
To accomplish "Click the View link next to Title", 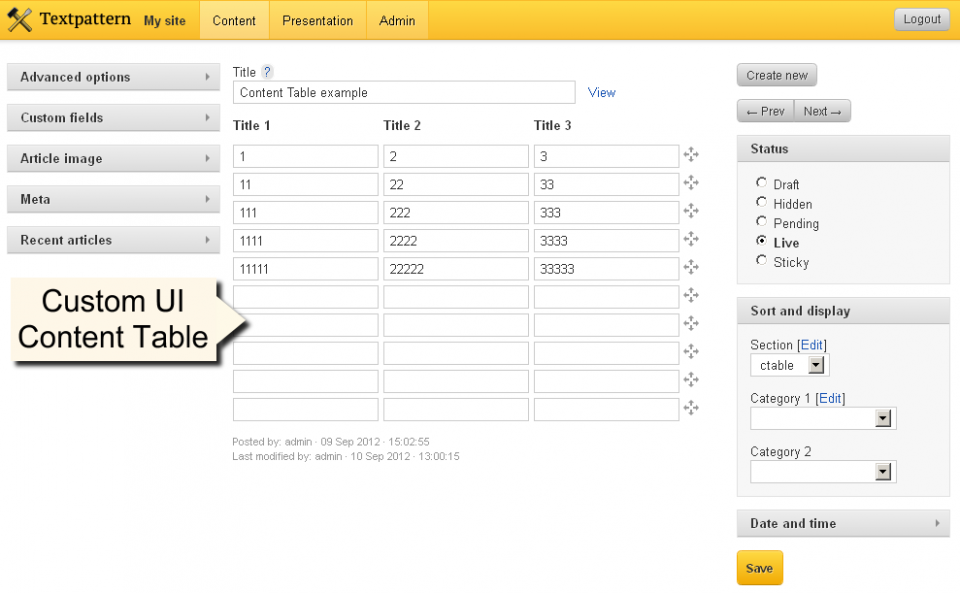I will 601,92.
